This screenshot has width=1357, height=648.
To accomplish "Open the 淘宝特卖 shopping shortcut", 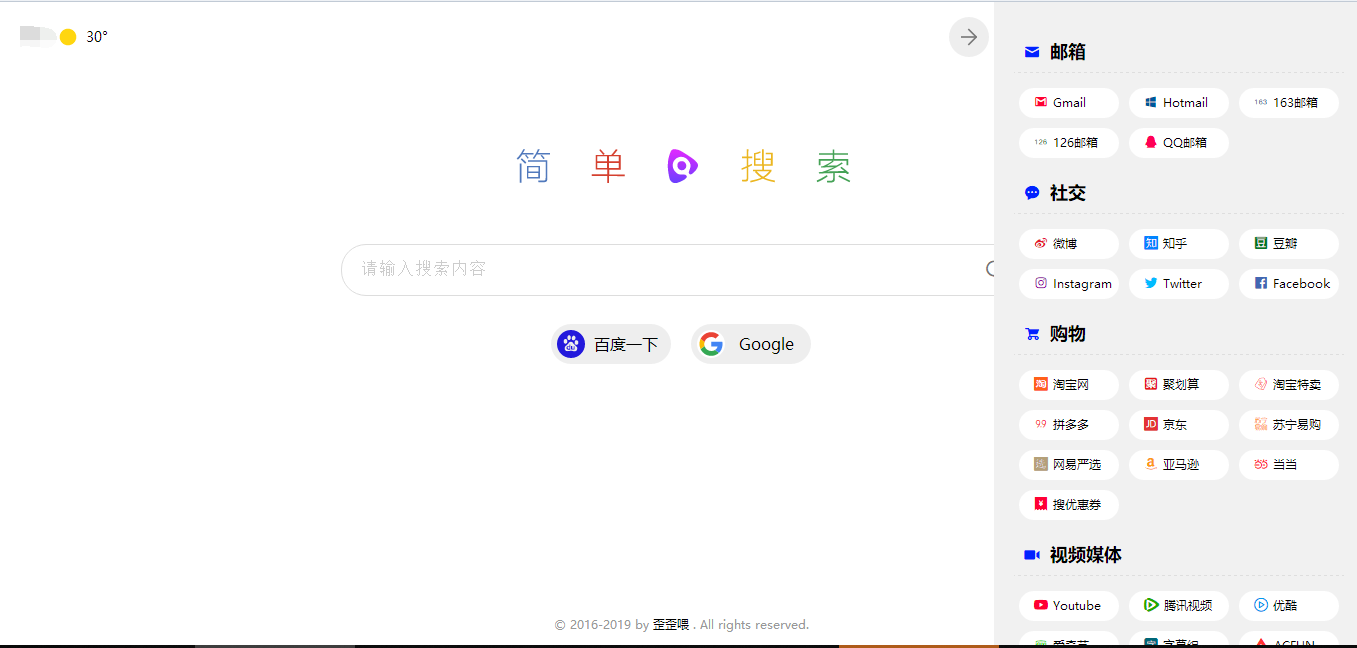I will point(1289,385).
